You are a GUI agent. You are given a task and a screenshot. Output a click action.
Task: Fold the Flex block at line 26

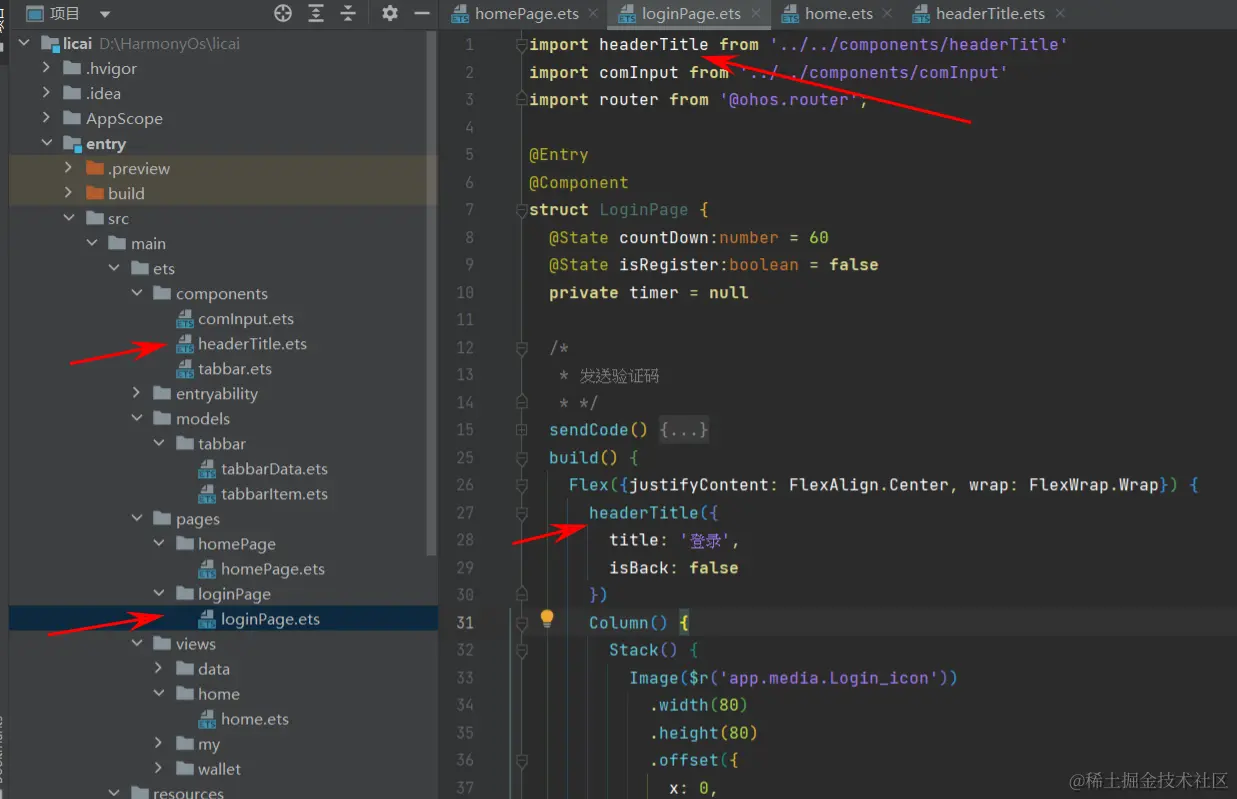point(521,485)
